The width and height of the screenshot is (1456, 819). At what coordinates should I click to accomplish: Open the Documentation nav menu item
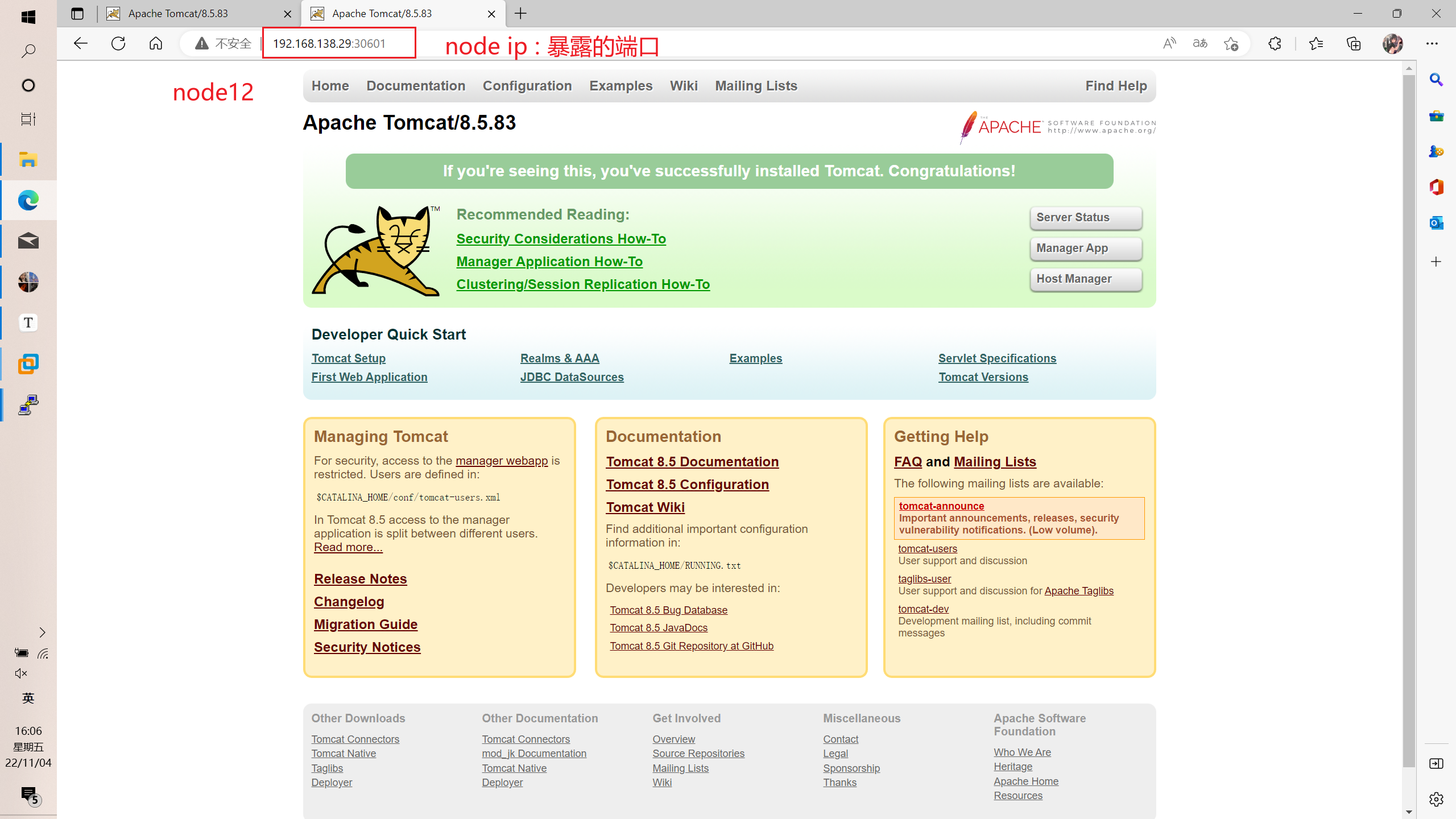point(415,86)
